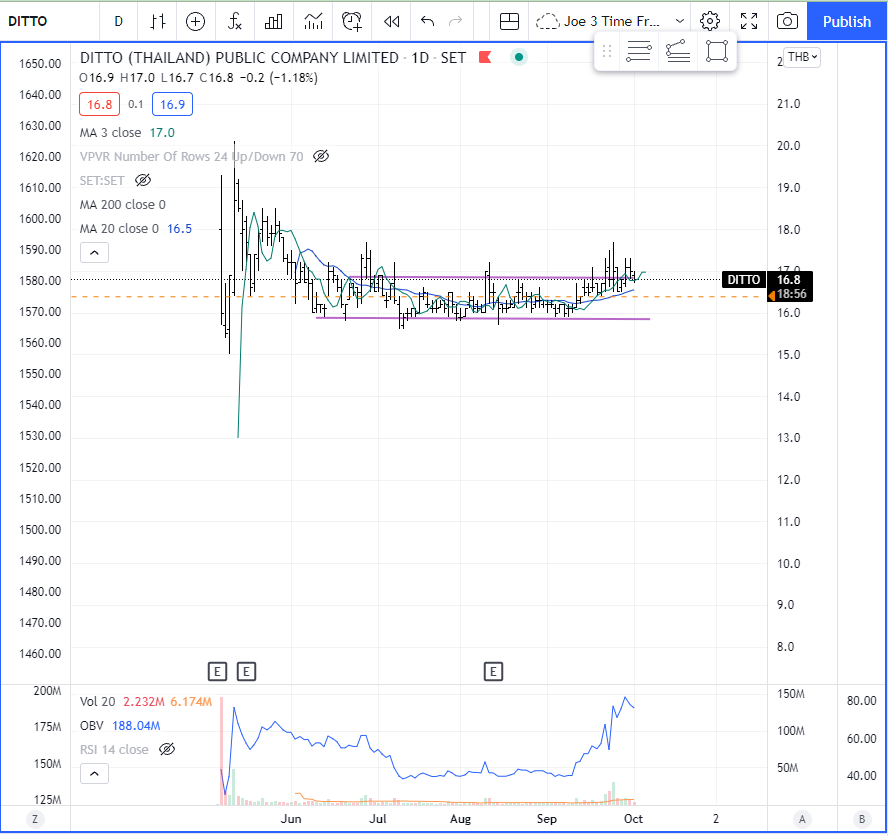Select the orange dashed horizontal line

click(419, 297)
